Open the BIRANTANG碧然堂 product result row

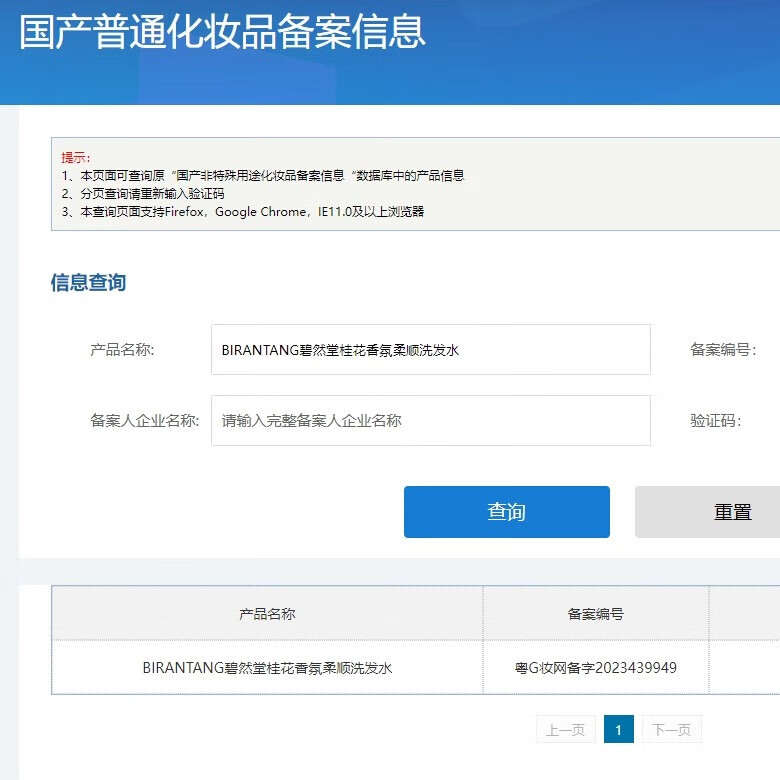tap(267, 667)
